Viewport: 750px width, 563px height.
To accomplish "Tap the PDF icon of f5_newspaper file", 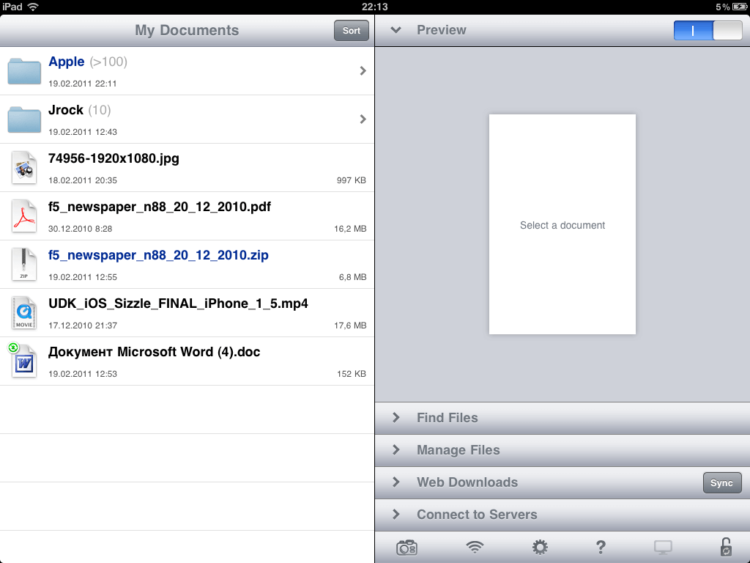I will tap(24, 216).
